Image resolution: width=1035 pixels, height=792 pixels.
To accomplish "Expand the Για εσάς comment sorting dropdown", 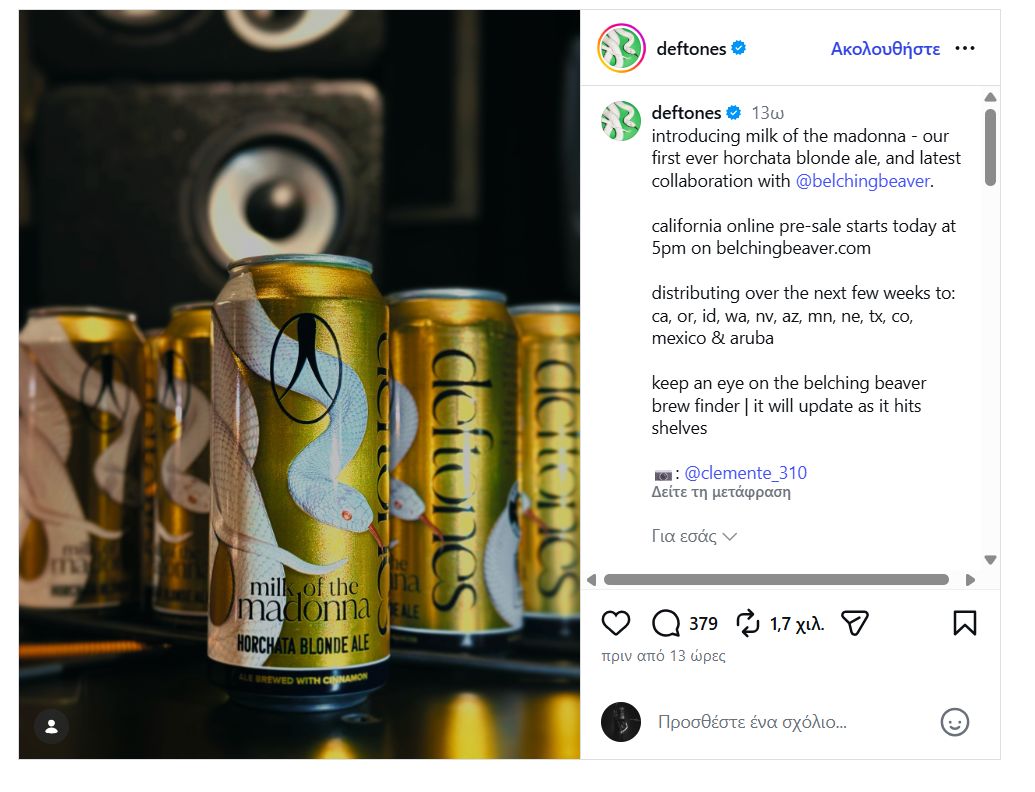I will [x=694, y=536].
